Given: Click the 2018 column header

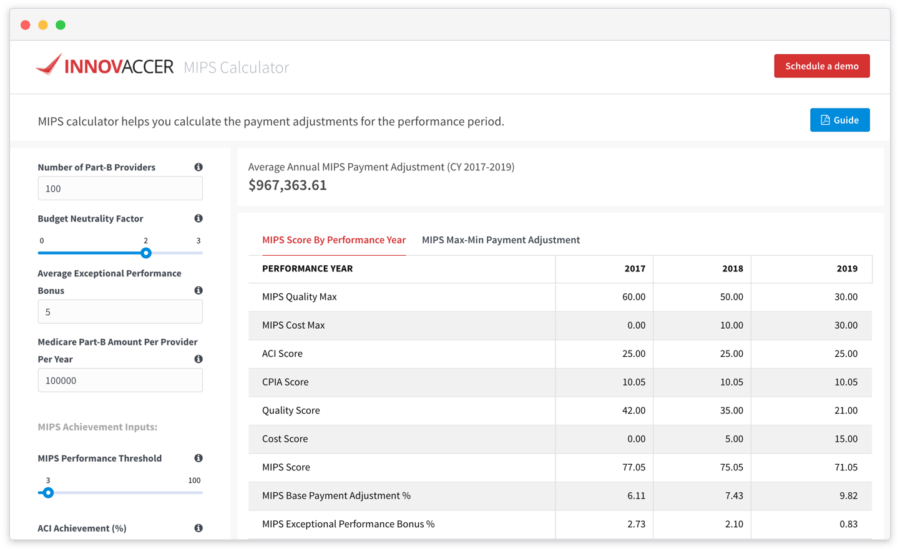Looking at the screenshot, I should 732,269.
